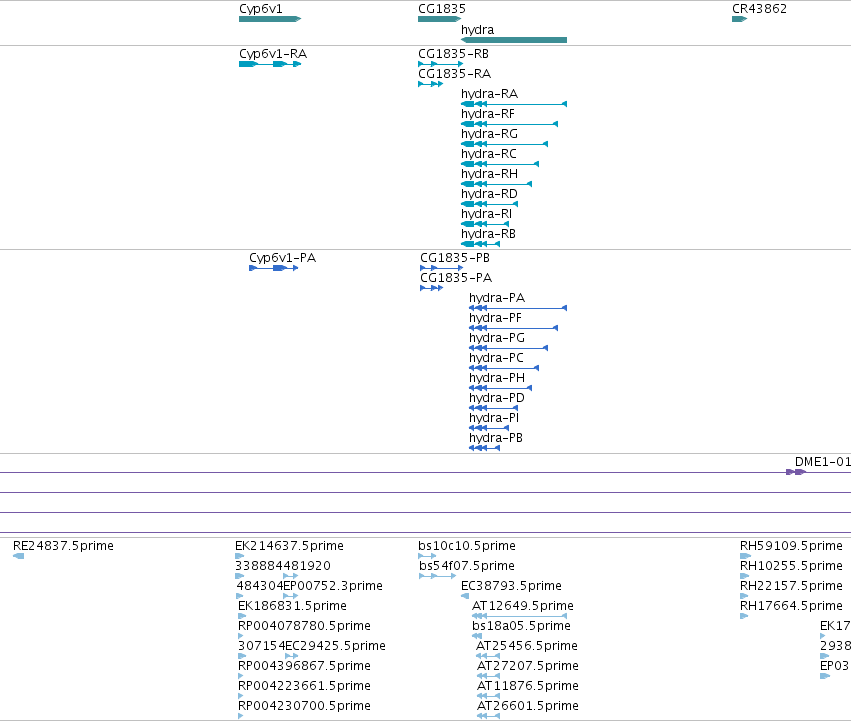Select the AT26601.5prime EST
851x721 pixels.
tap(488, 717)
